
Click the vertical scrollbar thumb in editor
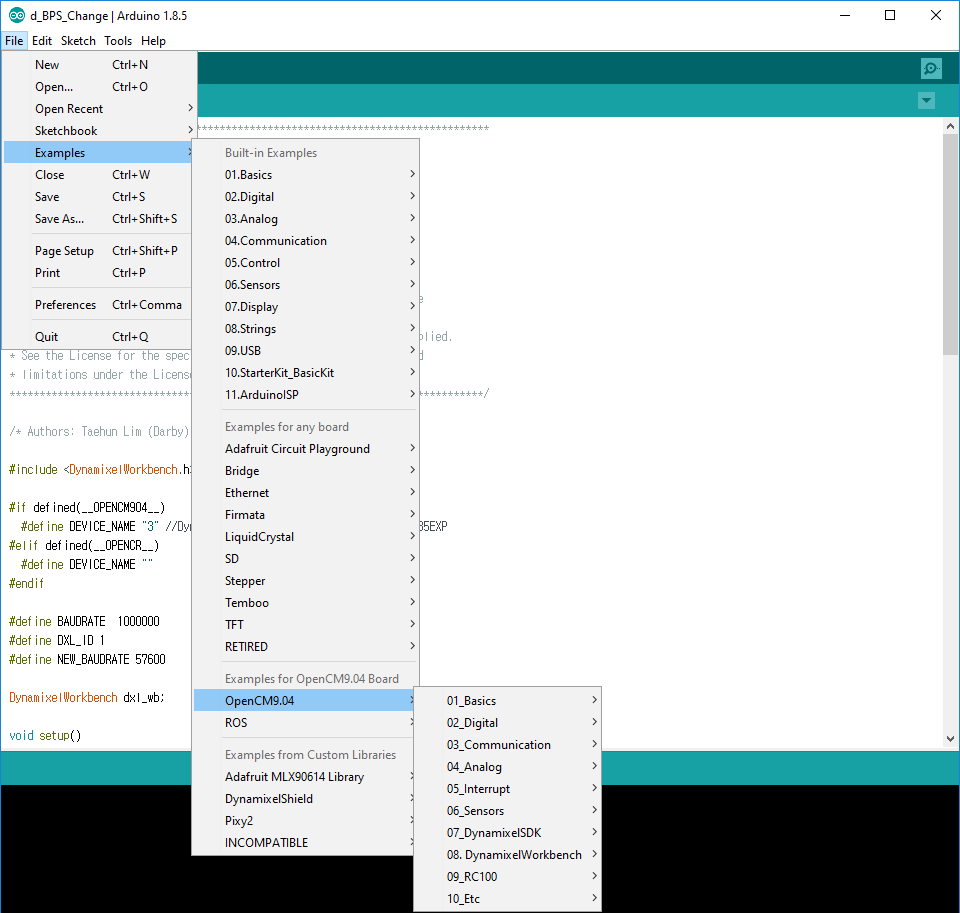[x=950, y=244]
